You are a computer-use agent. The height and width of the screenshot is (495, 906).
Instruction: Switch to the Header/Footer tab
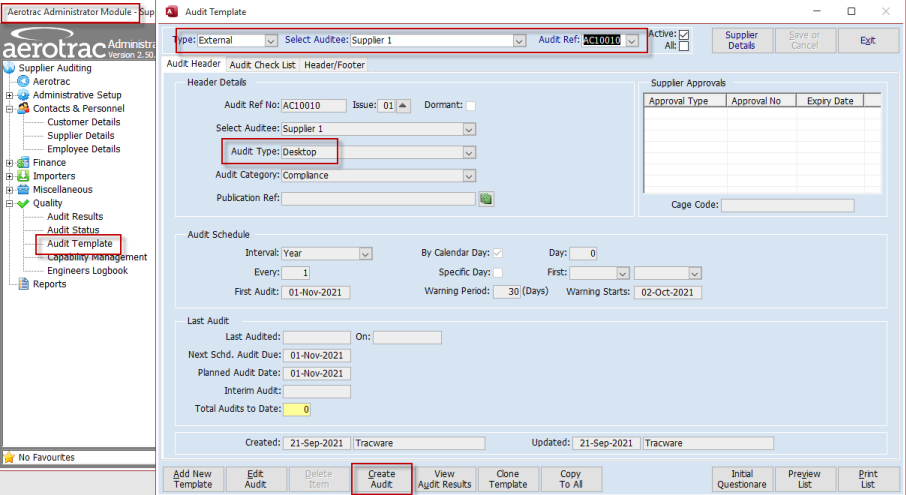click(x=334, y=65)
